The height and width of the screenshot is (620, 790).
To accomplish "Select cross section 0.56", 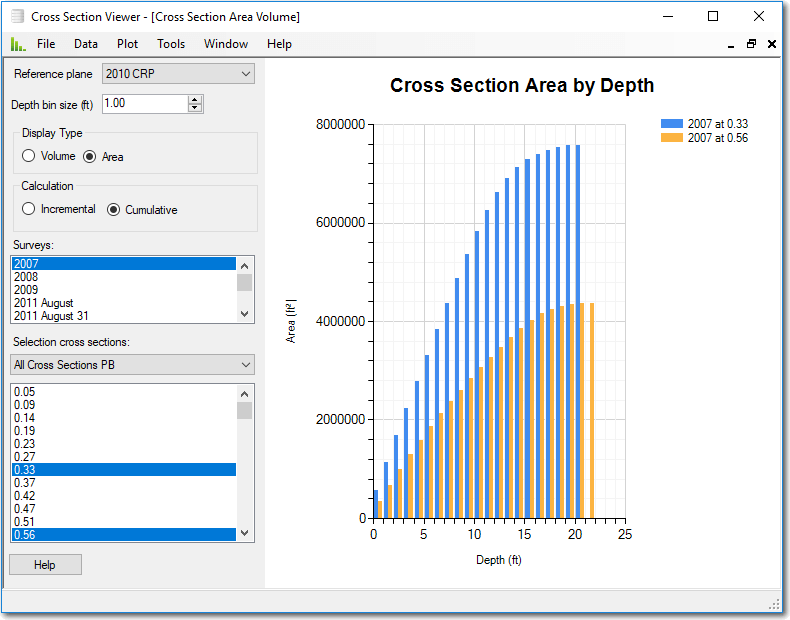I will pos(124,535).
